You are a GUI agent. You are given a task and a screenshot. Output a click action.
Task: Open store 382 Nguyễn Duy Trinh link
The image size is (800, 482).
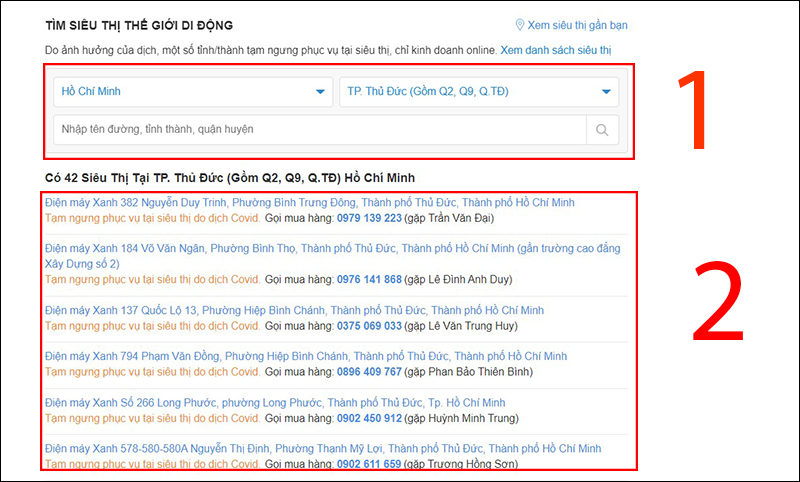(310, 202)
